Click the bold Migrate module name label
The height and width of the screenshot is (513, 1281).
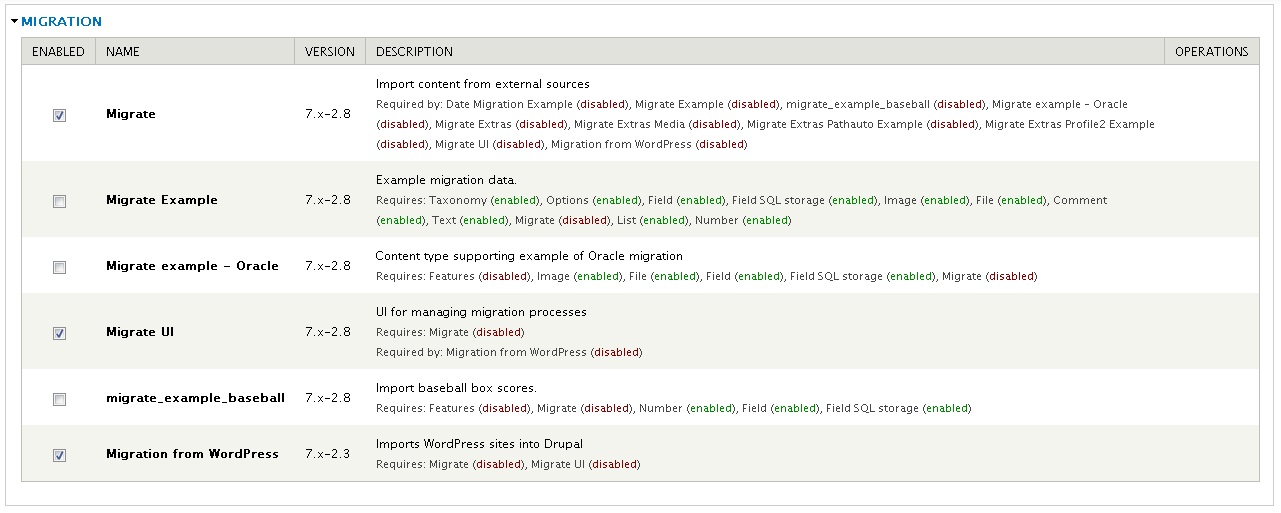(x=131, y=114)
